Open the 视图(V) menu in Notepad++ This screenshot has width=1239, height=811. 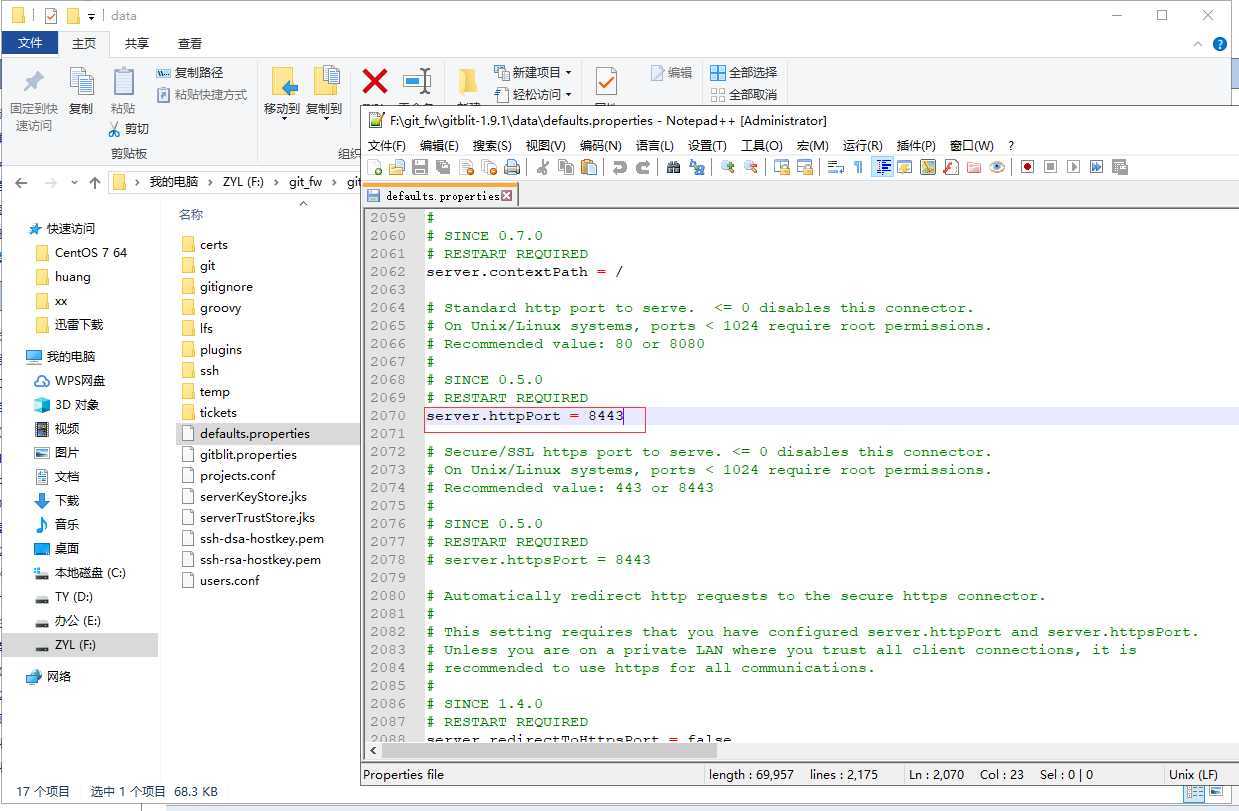pyautogui.click(x=546, y=145)
